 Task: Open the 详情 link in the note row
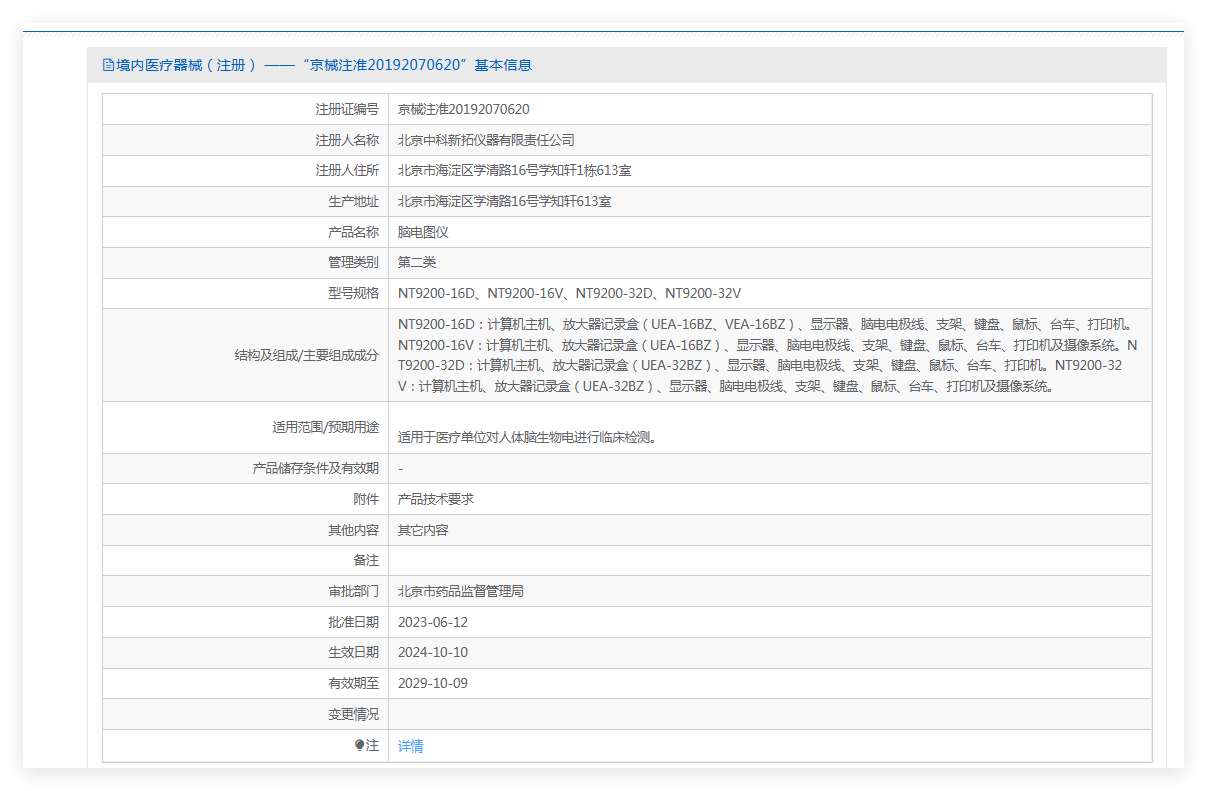coord(410,746)
